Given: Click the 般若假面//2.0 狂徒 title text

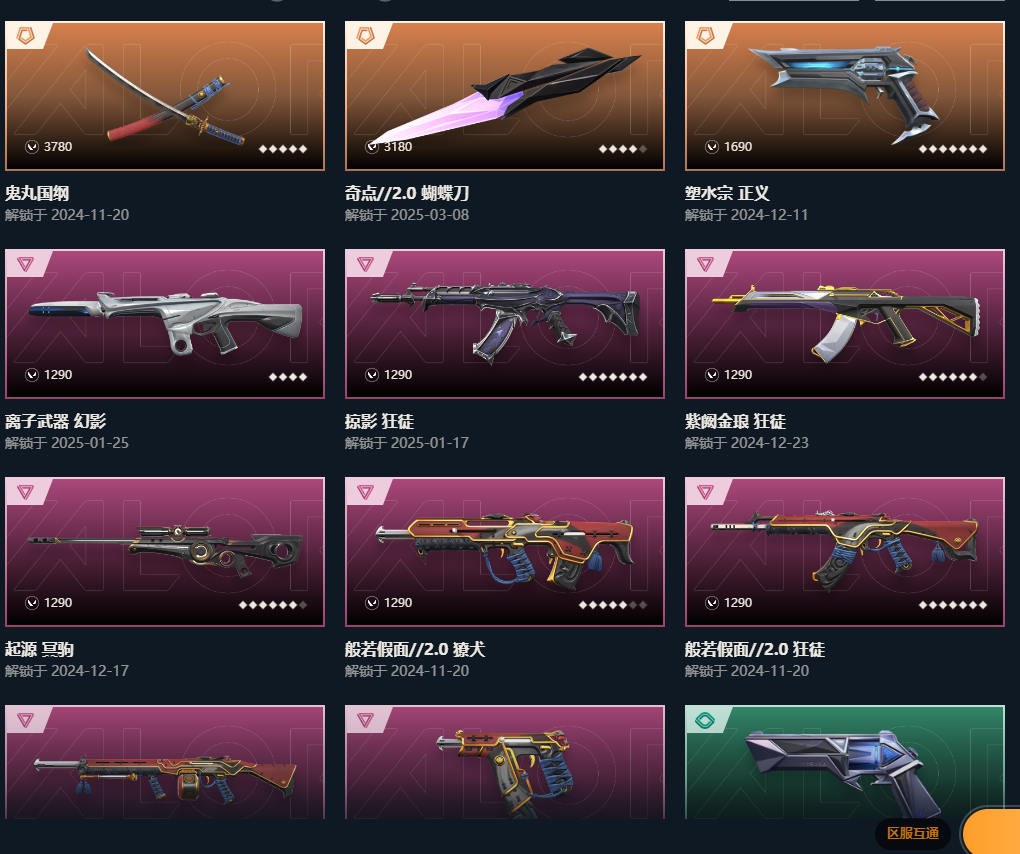Looking at the screenshot, I should pos(755,649).
